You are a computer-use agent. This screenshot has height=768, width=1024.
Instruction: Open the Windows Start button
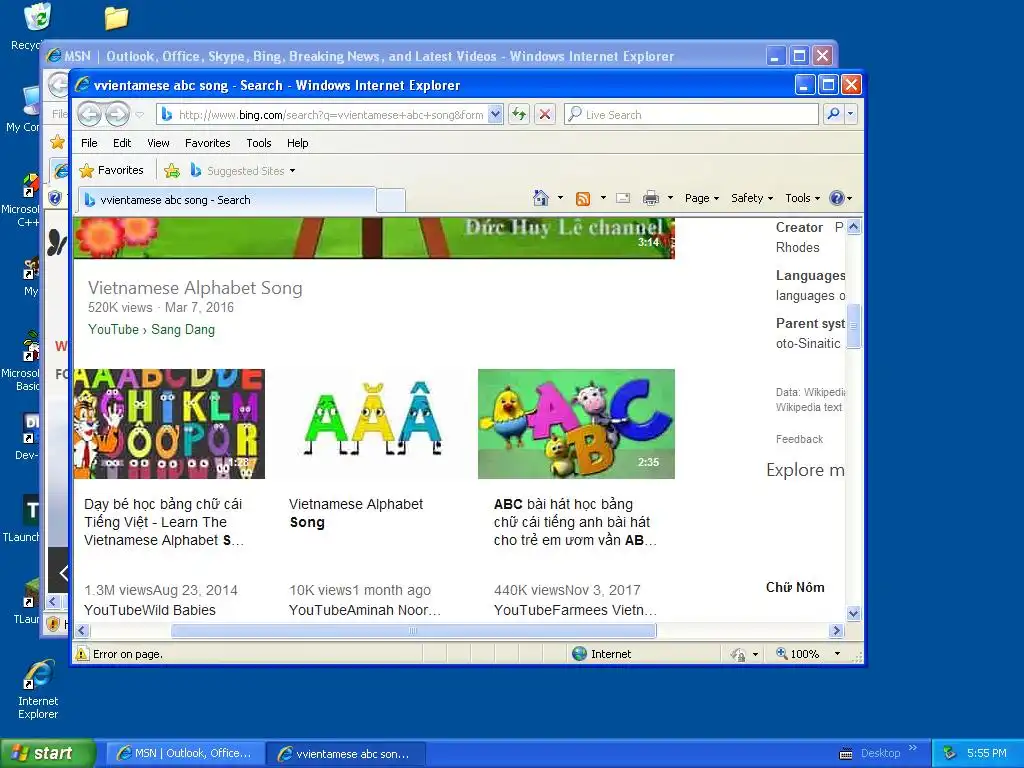click(48, 753)
